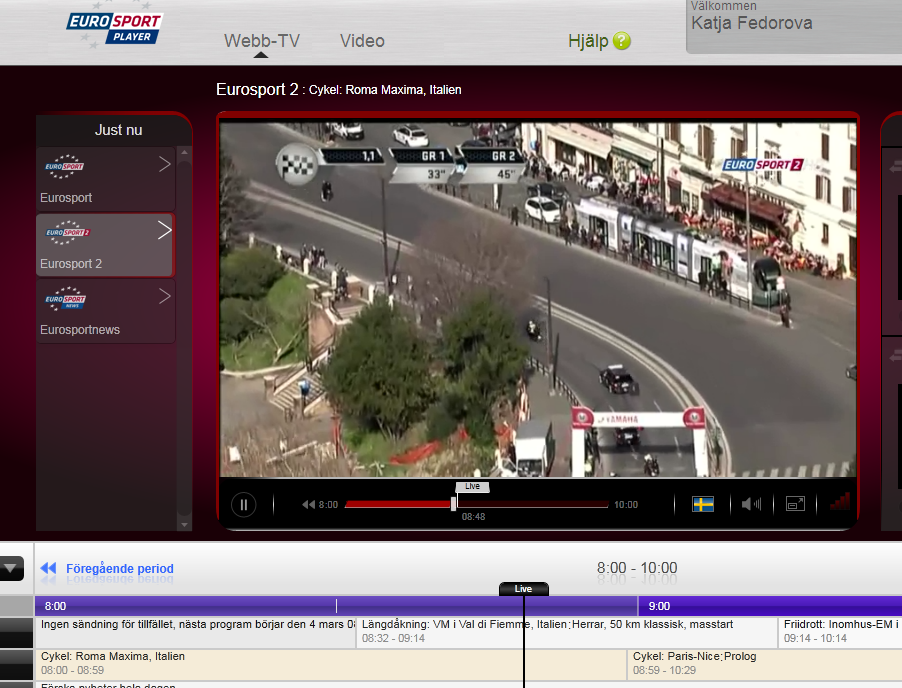Select the Eurosport 2 channel label
Viewport: 902px width, 688px height.
point(71,264)
